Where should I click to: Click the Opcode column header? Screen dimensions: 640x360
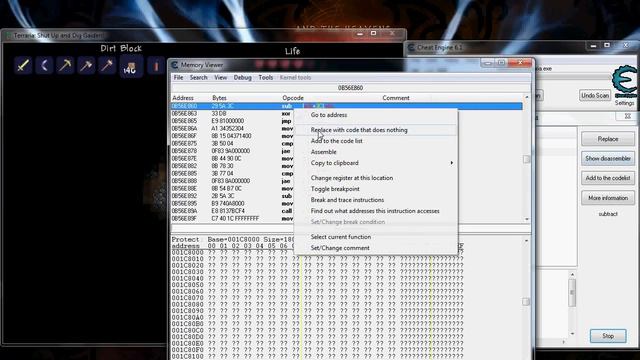pos(293,98)
